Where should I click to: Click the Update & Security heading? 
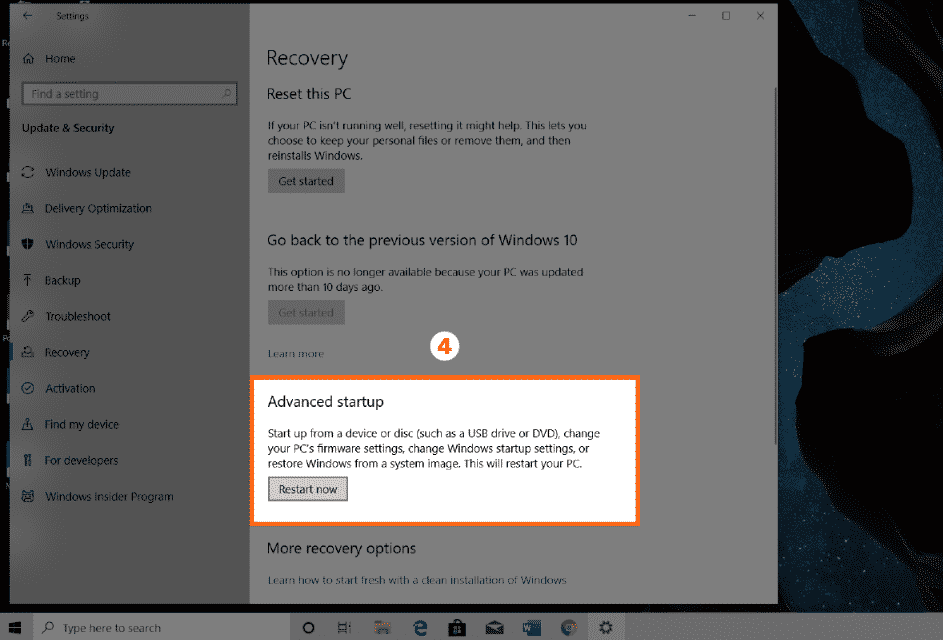68,128
